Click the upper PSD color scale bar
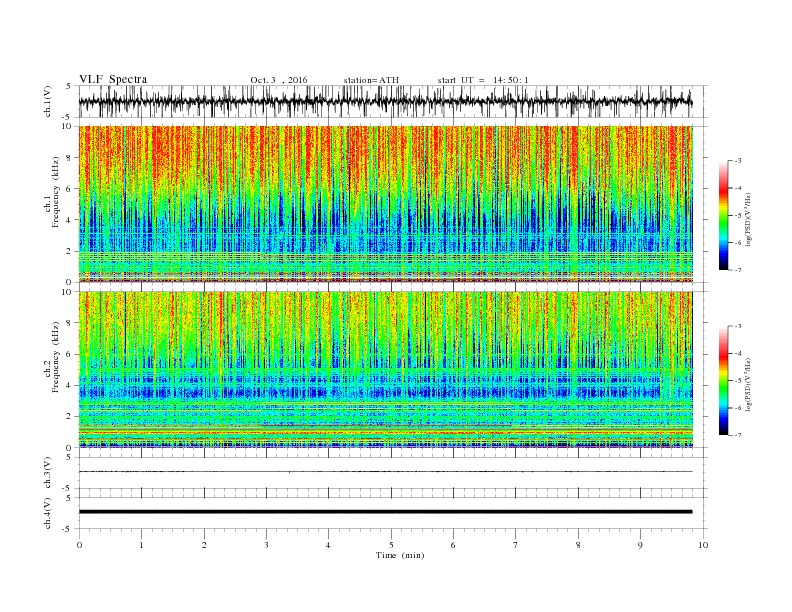The width and height of the screenshot is (792, 612). tap(723, 215)
